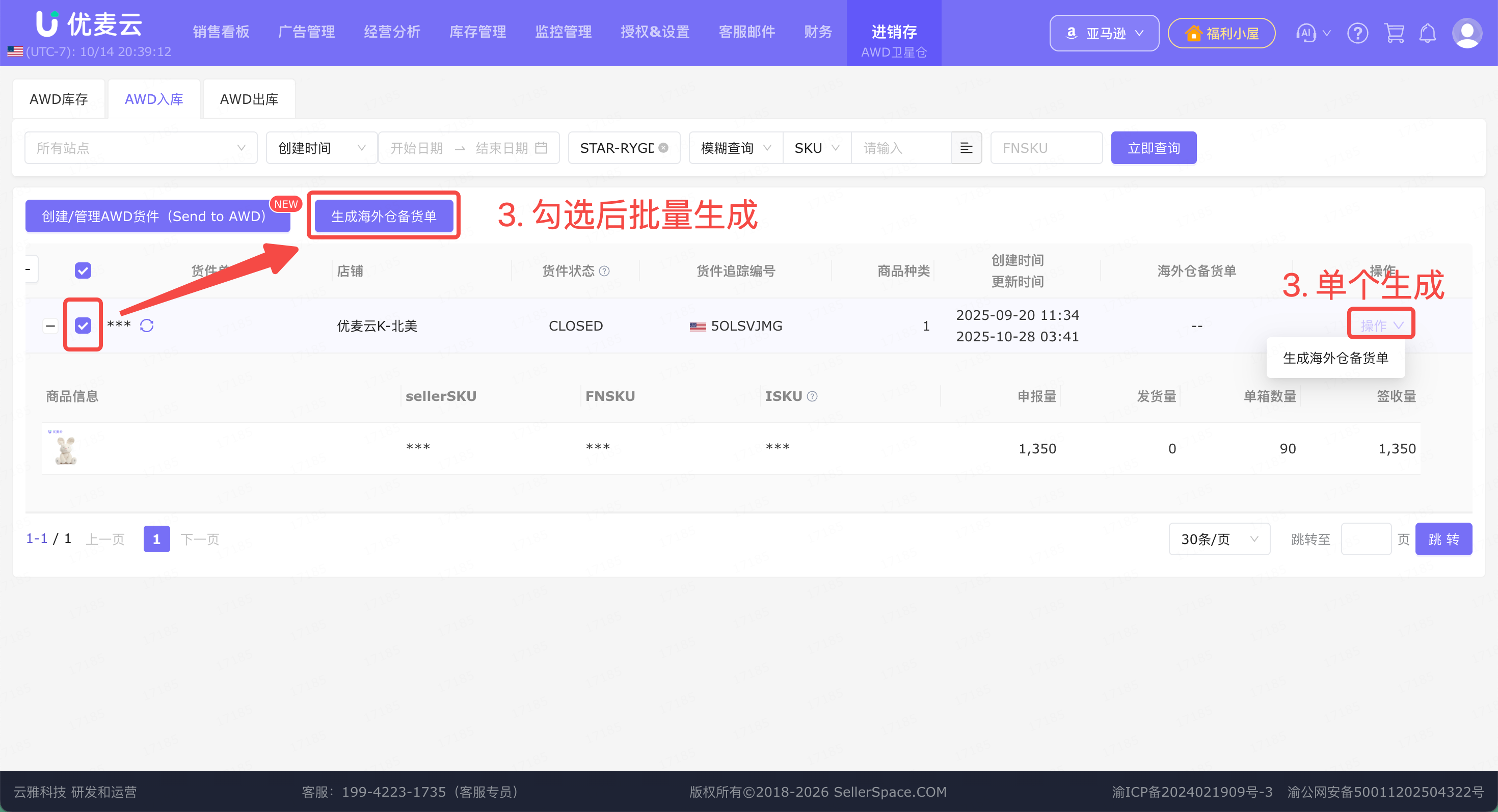This screenshot has height=812, width=1498.
Task: Click the calendar icon in the date range
Action: coord(541,148)
